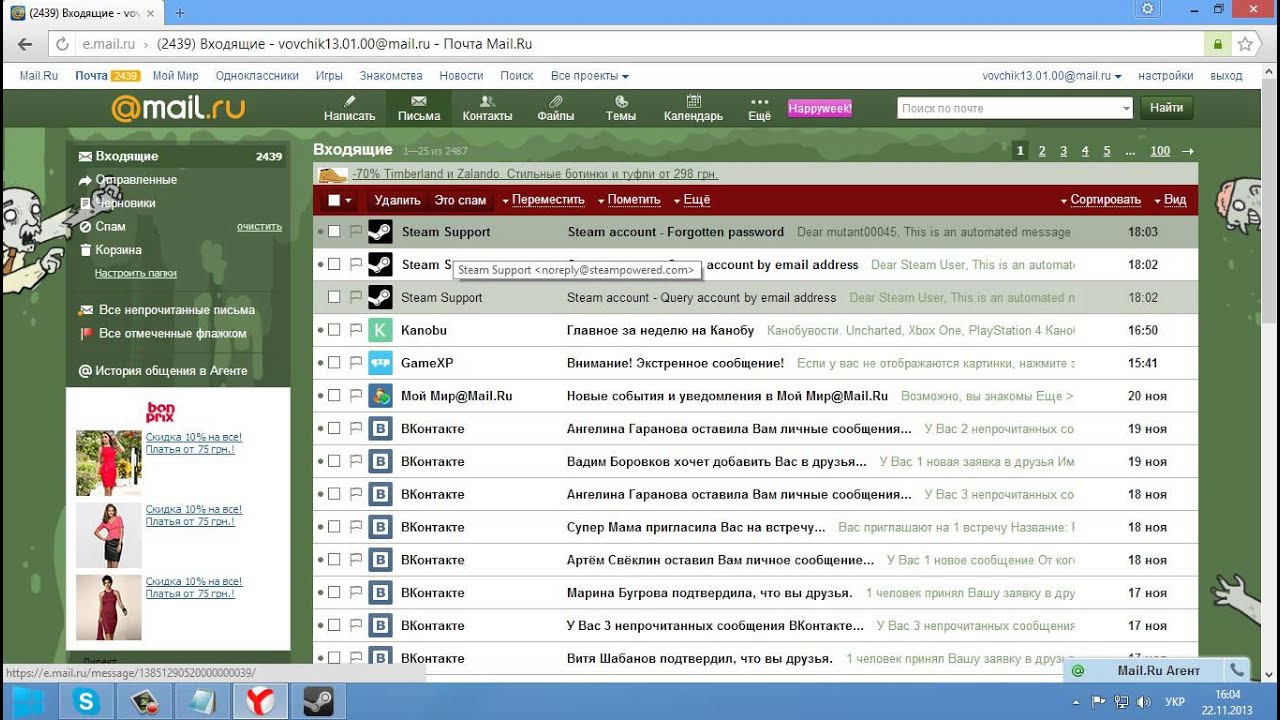Open the Письма envelope icon
Viewport: 1280px width, 720px height.
click(419, 101)
